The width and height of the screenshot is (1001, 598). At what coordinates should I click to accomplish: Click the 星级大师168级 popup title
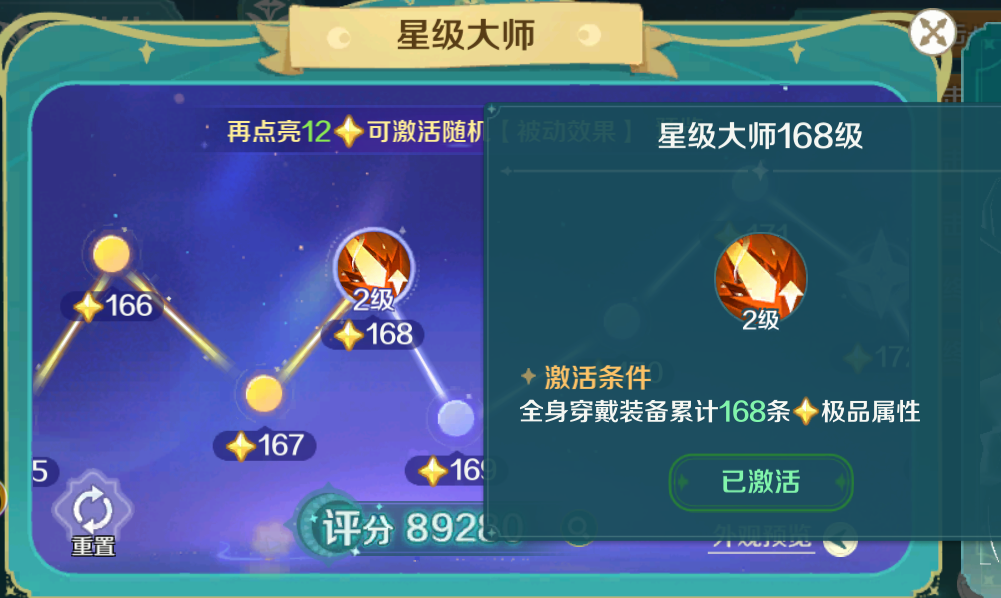click(x=760, y=136)
